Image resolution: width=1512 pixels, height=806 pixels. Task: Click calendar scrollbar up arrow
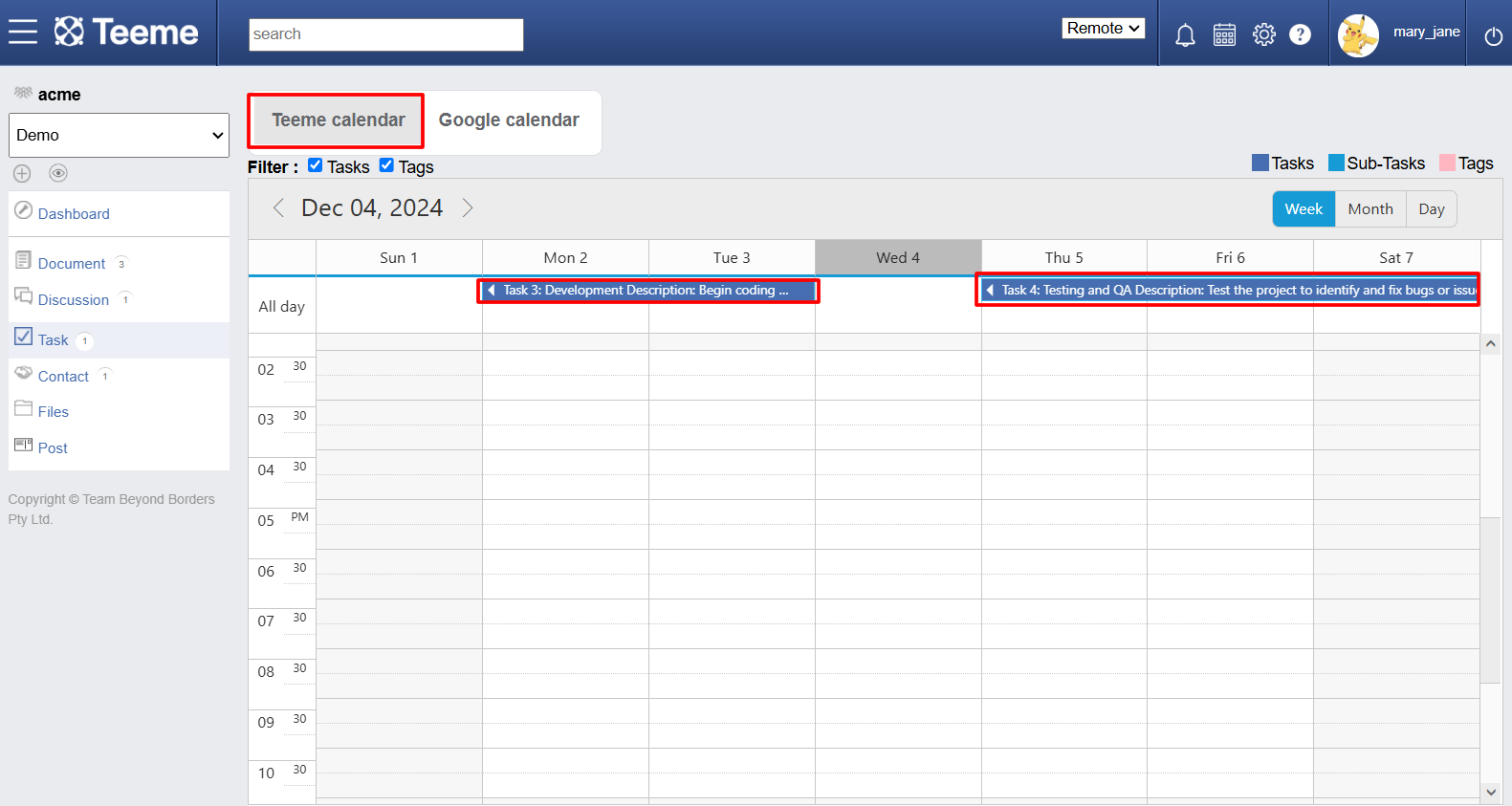1491,343
